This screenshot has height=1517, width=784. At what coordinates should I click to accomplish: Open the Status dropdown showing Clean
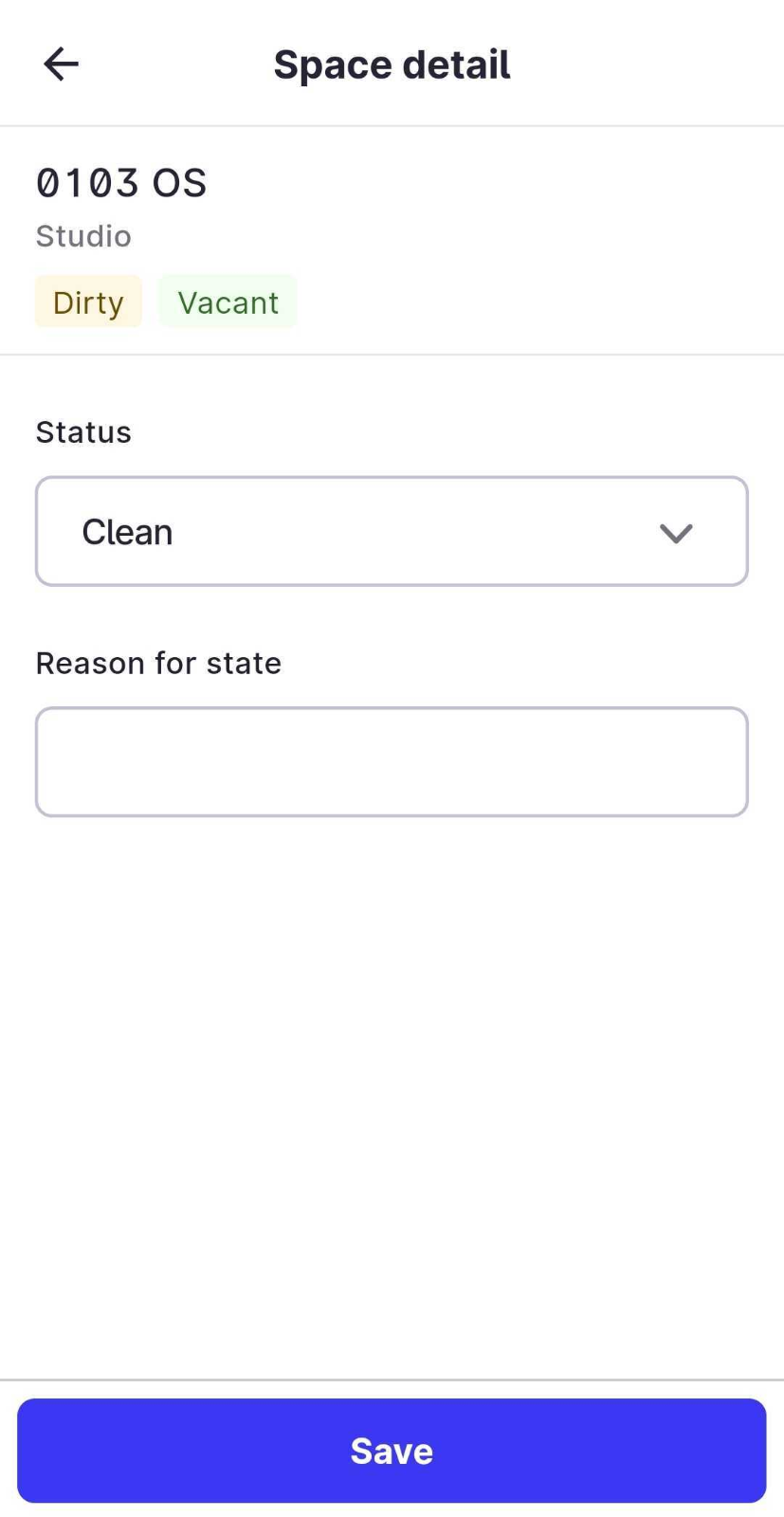coord(392,531)
